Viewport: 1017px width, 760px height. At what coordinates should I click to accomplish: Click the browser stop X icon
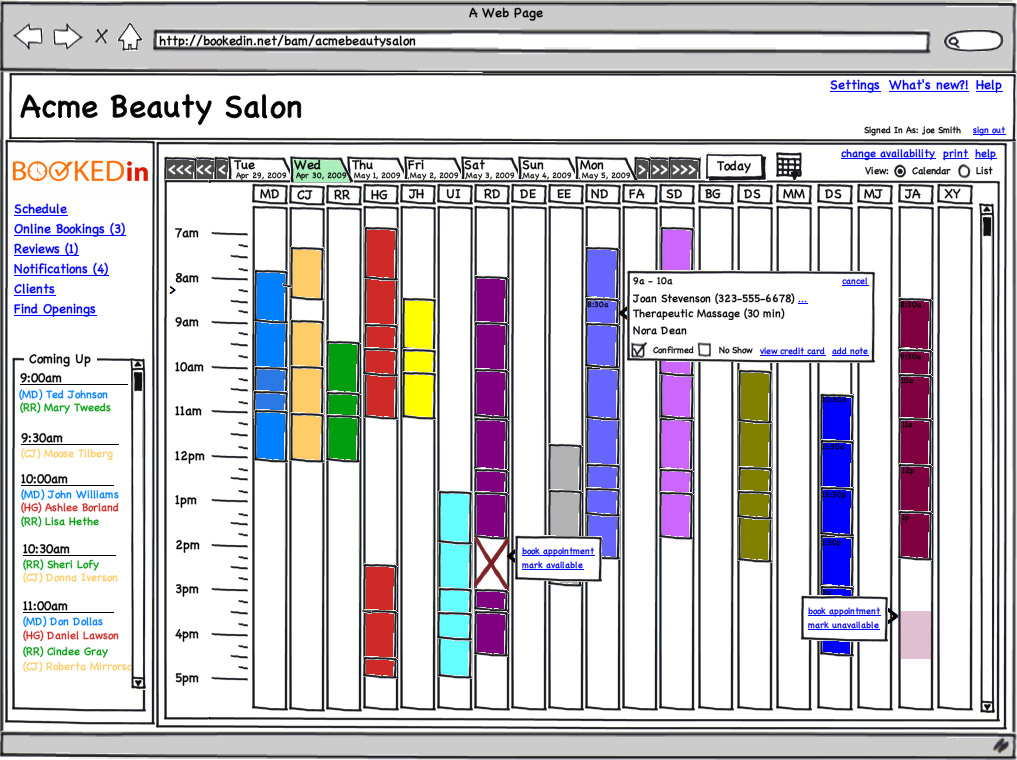click(x=101, y=36)
